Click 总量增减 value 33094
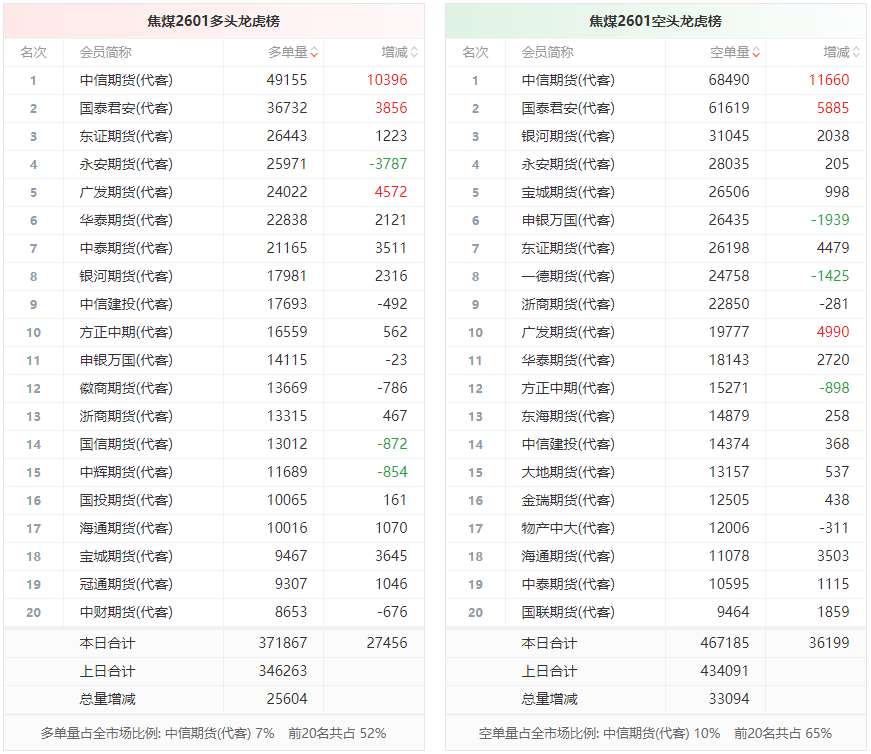The width and height of the screenshot is (871, 754). (x=729, y=699)
